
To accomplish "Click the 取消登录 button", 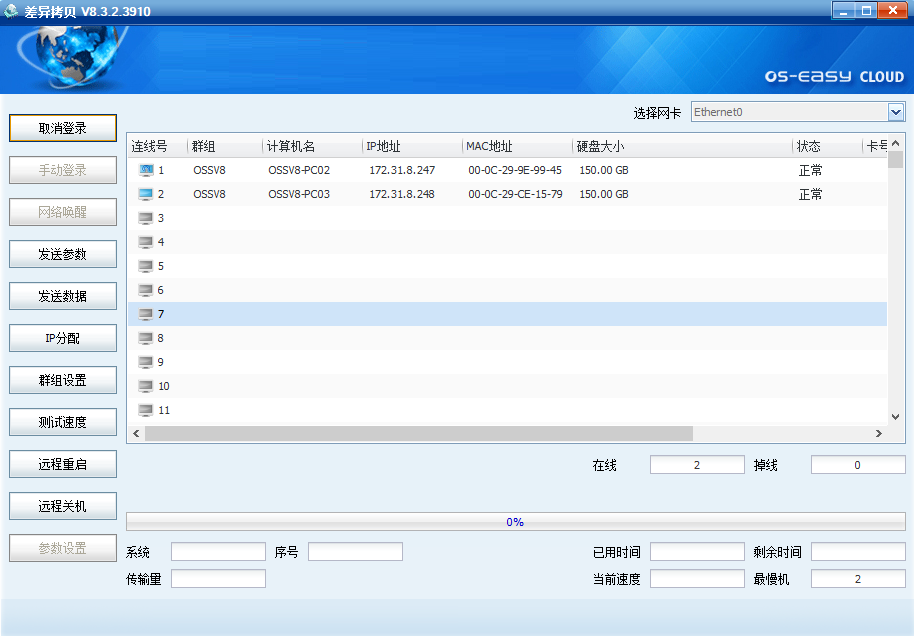I will click(x=63, y=128).
